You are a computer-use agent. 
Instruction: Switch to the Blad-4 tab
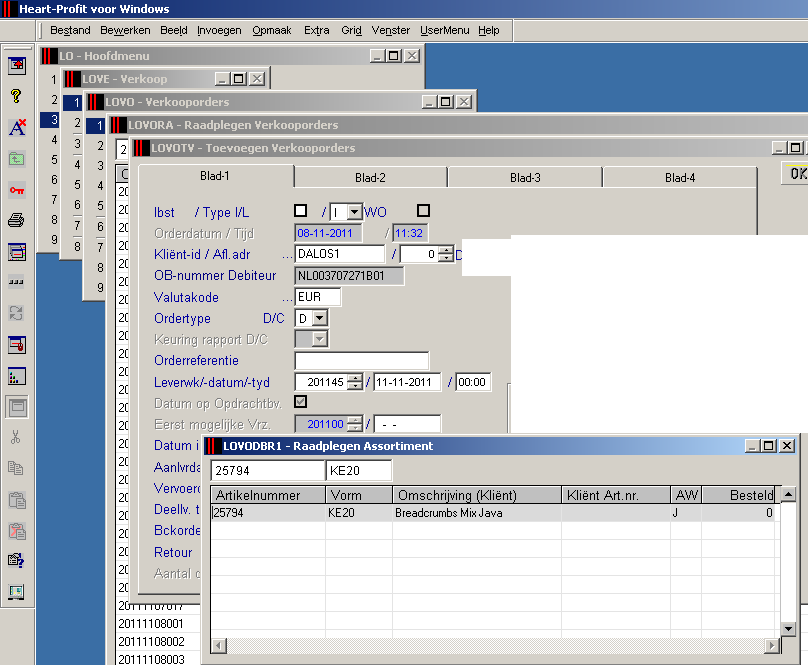click(680, 178)
